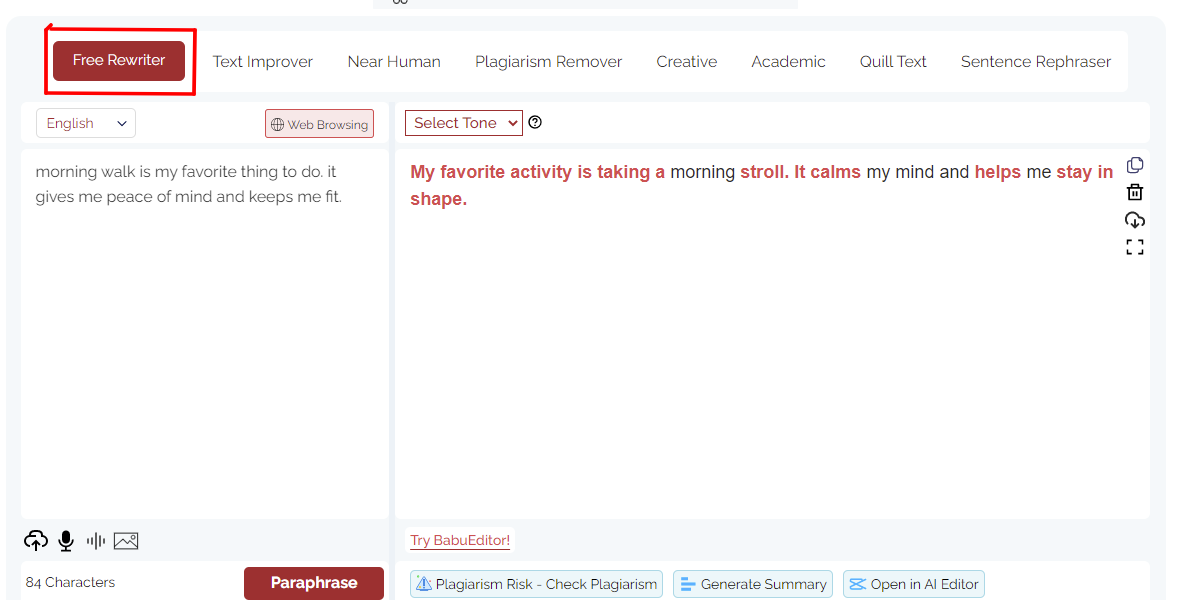
Task: Click into the input text area
Action: 204,334
